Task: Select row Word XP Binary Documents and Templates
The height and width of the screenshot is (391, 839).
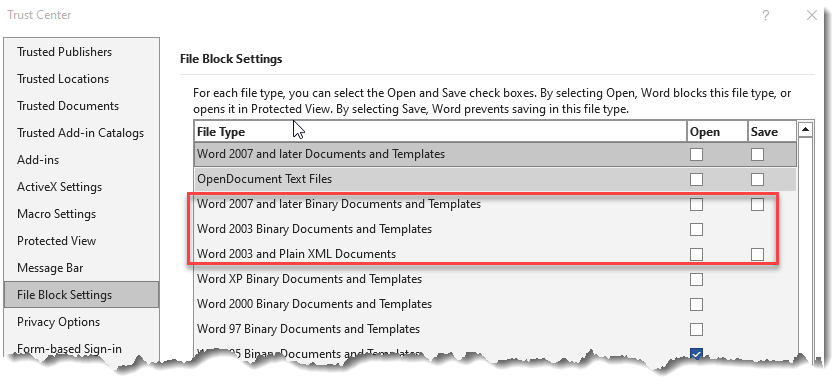Action: point(495,279)
